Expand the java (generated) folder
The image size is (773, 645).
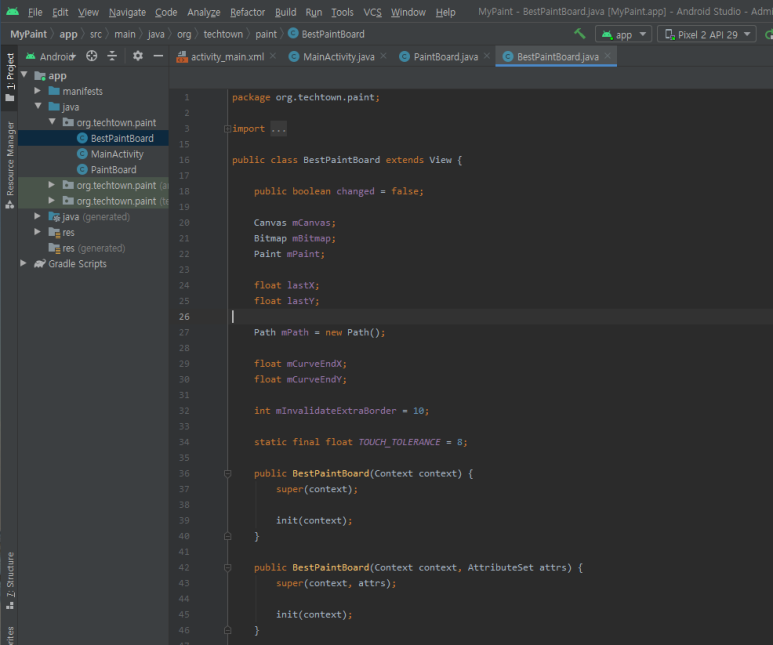(x=37, y=216)
